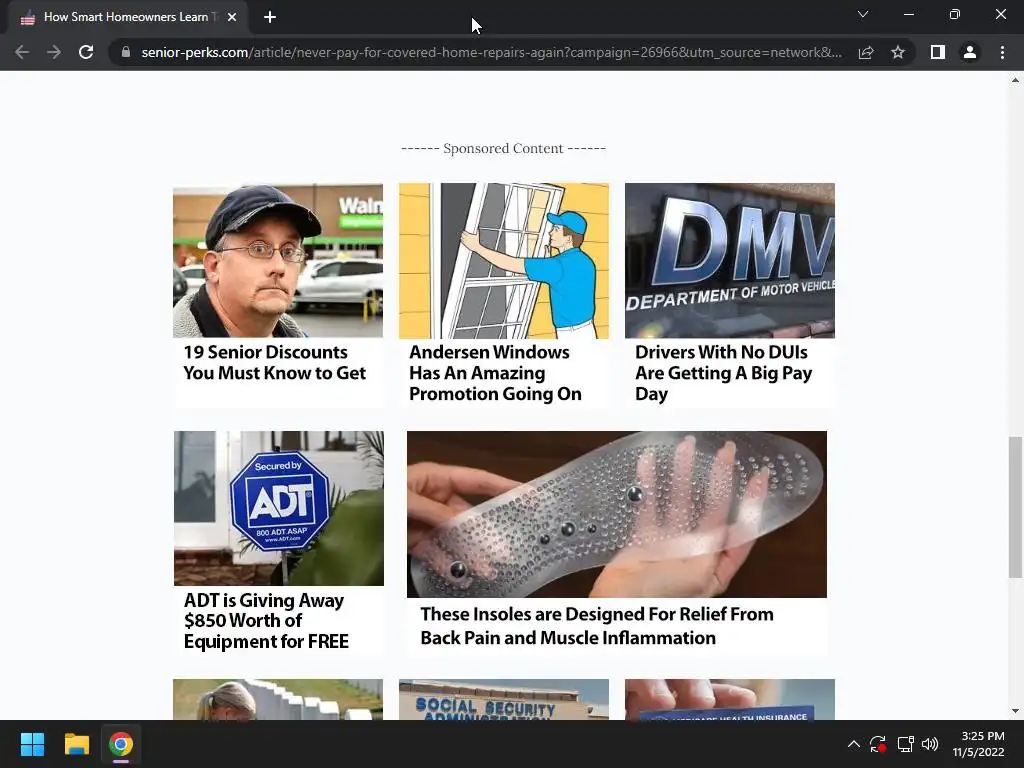Click the padlock site info icon
This screenshot has height=768, width=1024.
[x=126, y=52]
